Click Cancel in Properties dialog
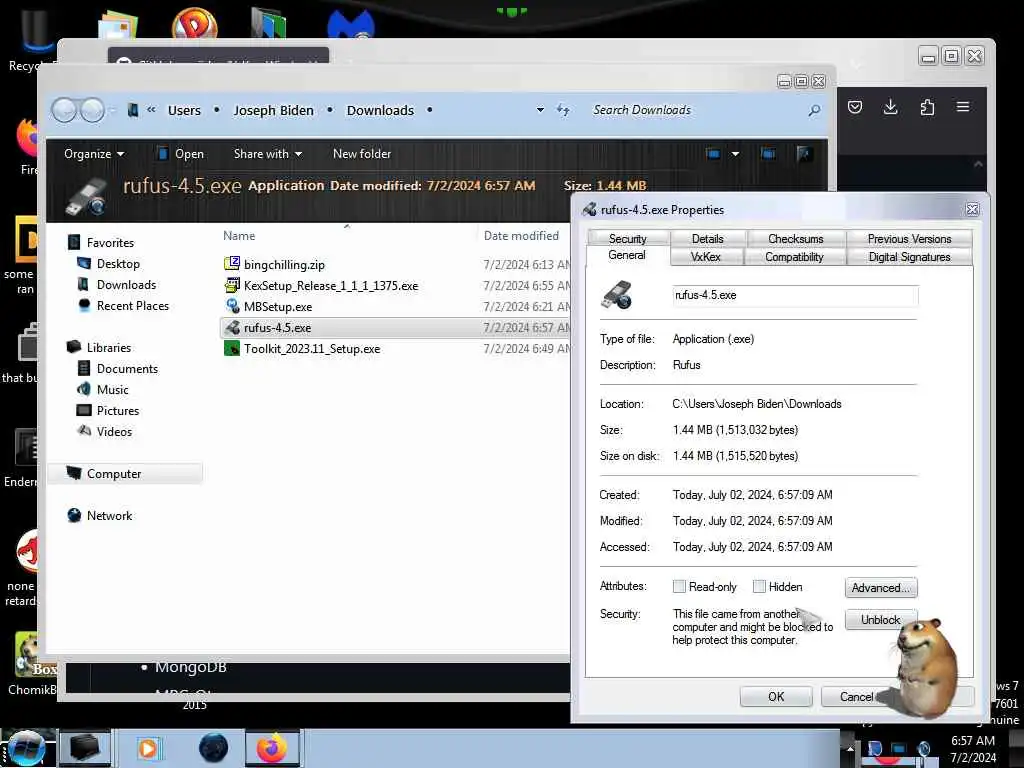Viewport: 1024px width, 768px height. (x=857, y=697)
